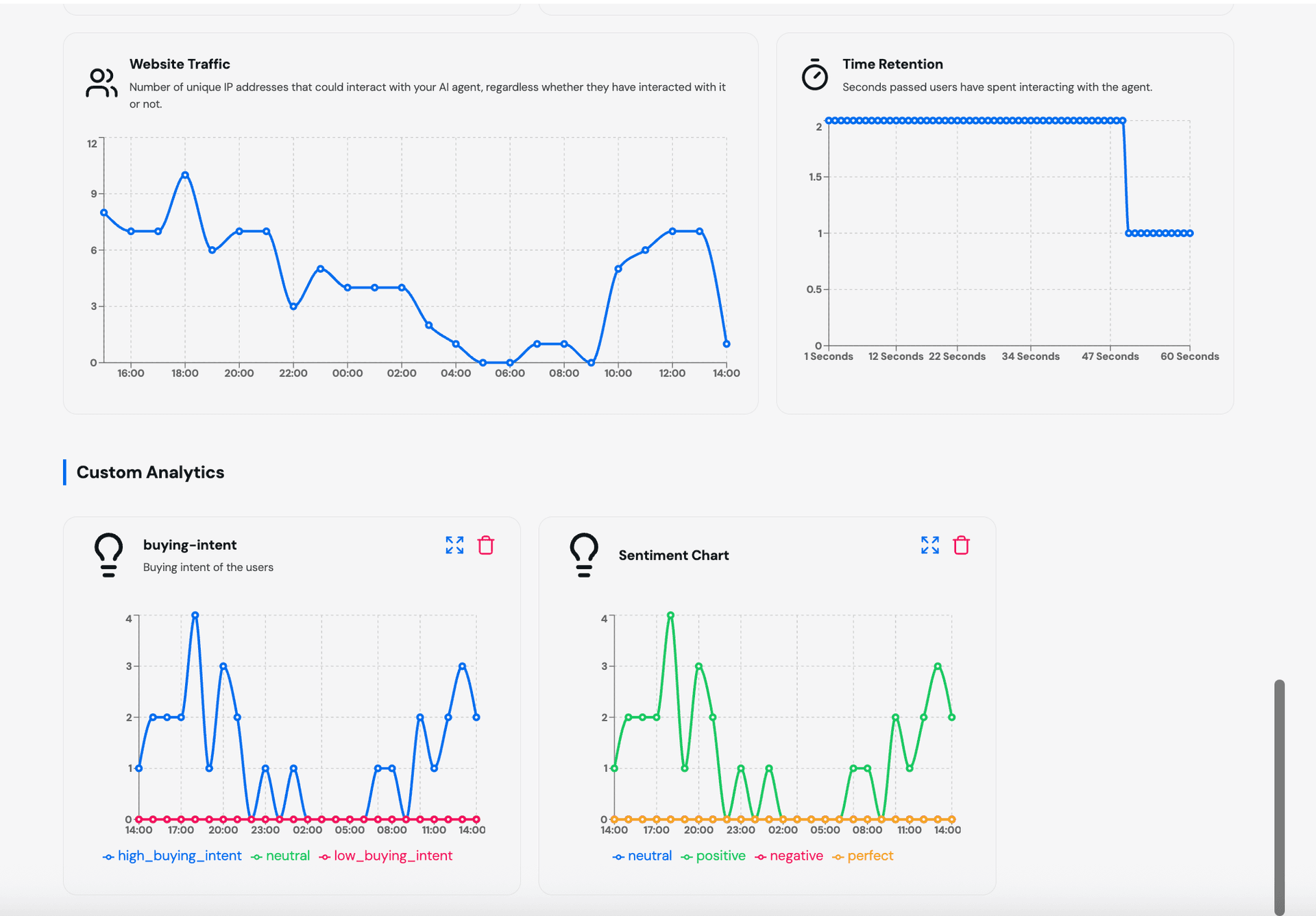The width and height of the screenshot is (1316, 916).
Task: Click the Time Retention stopwatch icon
Action: coord(815,76)
